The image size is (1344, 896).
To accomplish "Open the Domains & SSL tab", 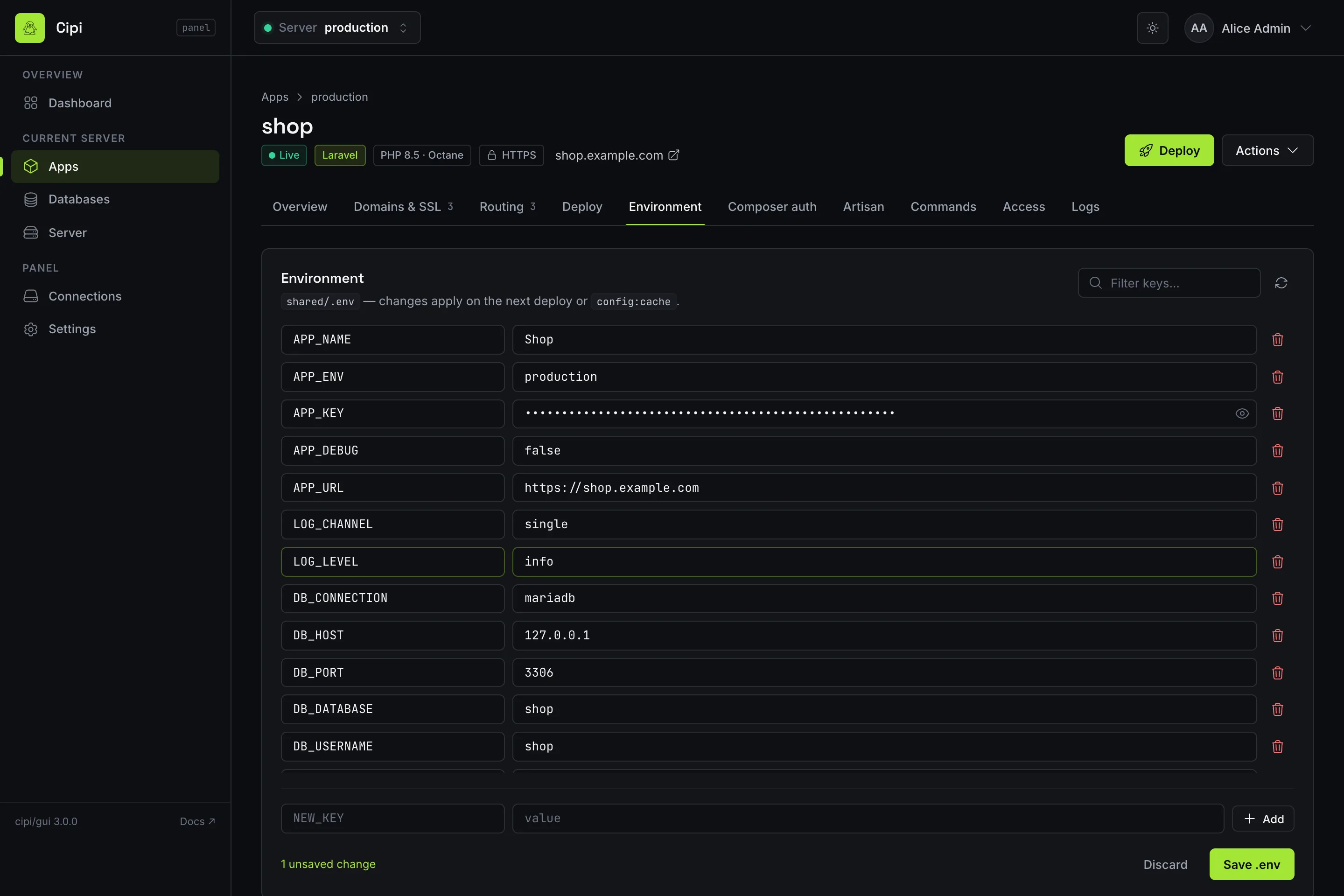I will pos(403,207).
